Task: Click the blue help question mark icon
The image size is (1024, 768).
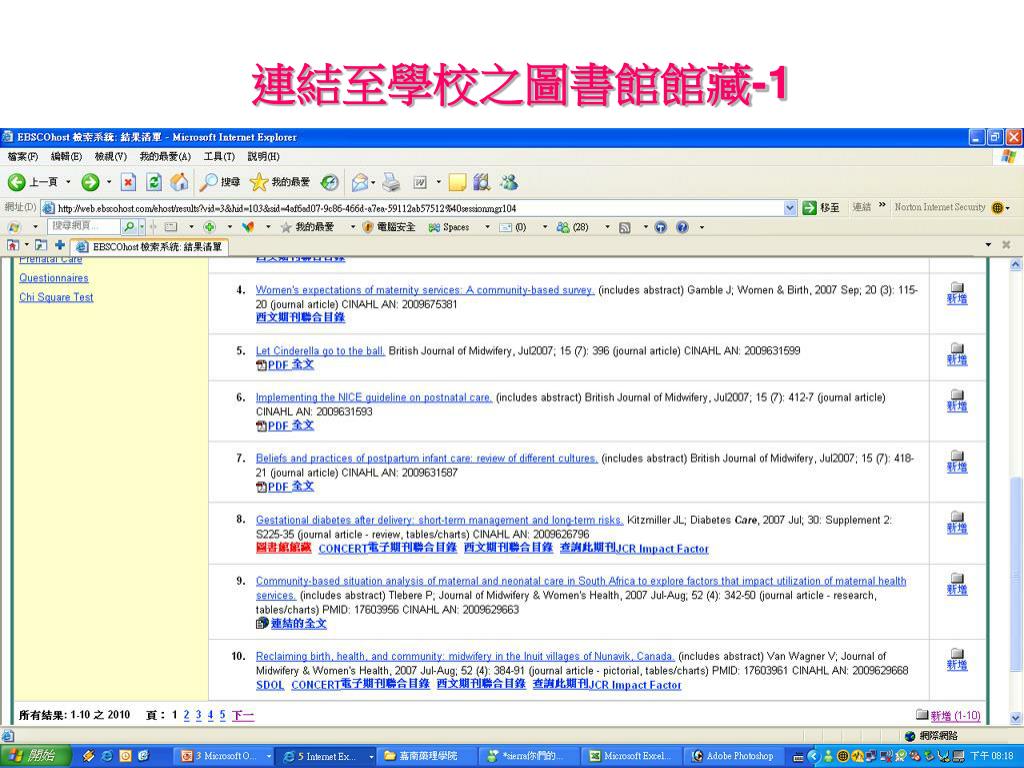Action: 682,227
